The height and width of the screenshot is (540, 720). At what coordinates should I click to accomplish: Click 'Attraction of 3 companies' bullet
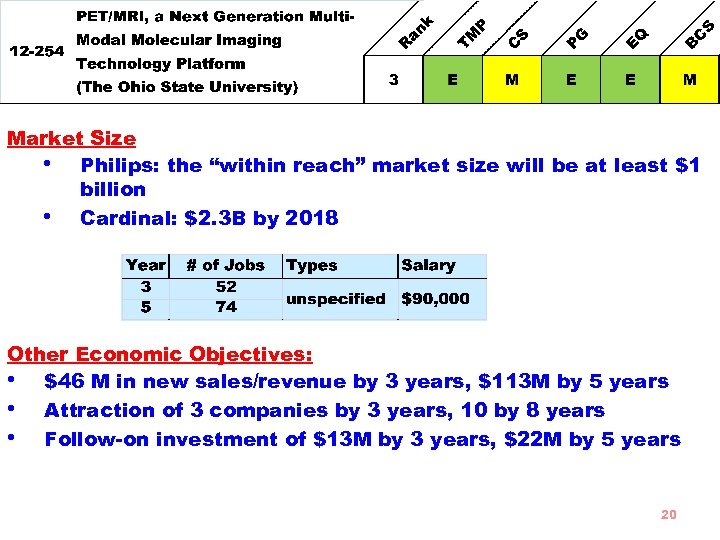point(324,410)
